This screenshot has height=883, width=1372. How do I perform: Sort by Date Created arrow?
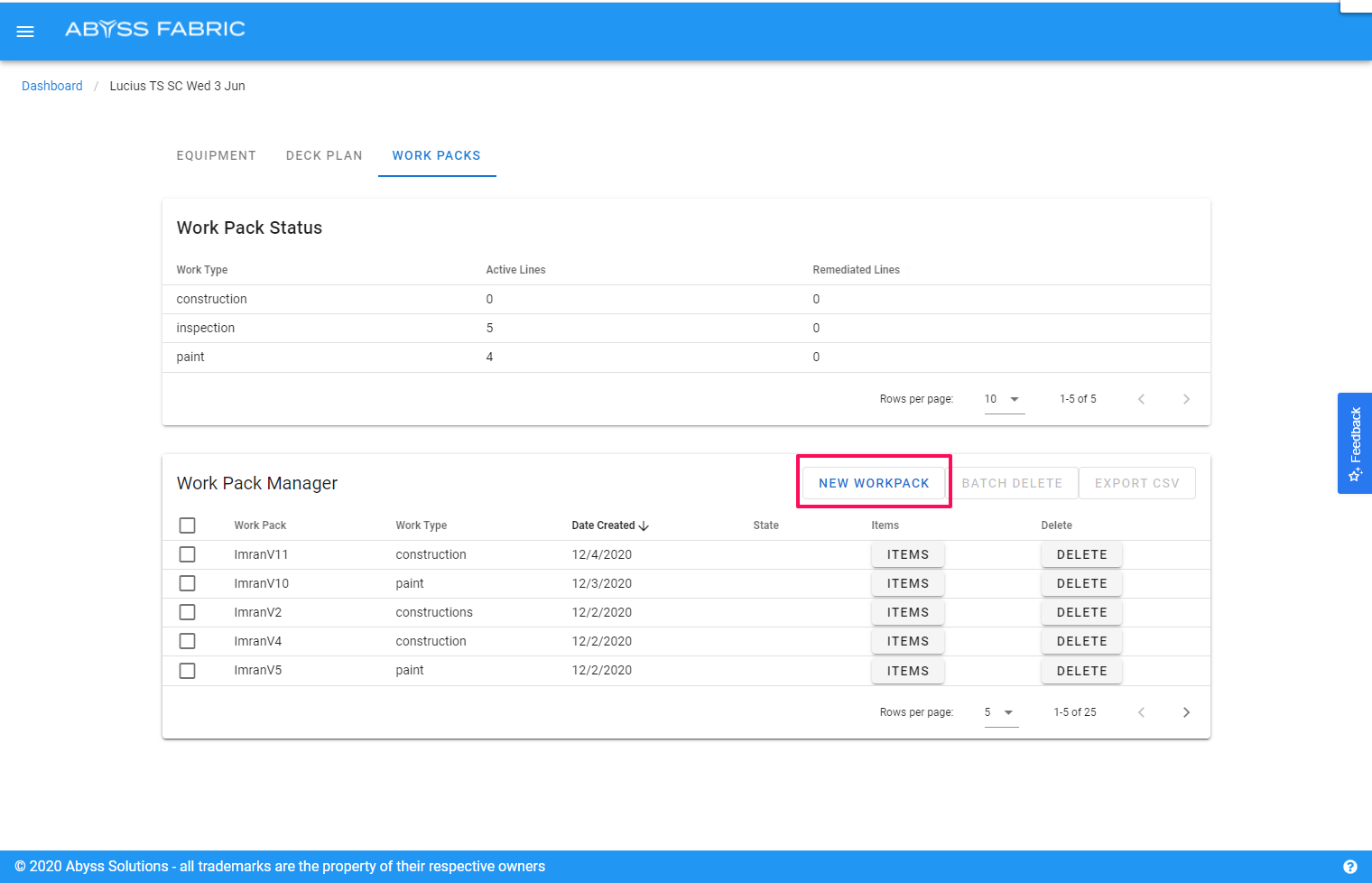click(644, 525)
